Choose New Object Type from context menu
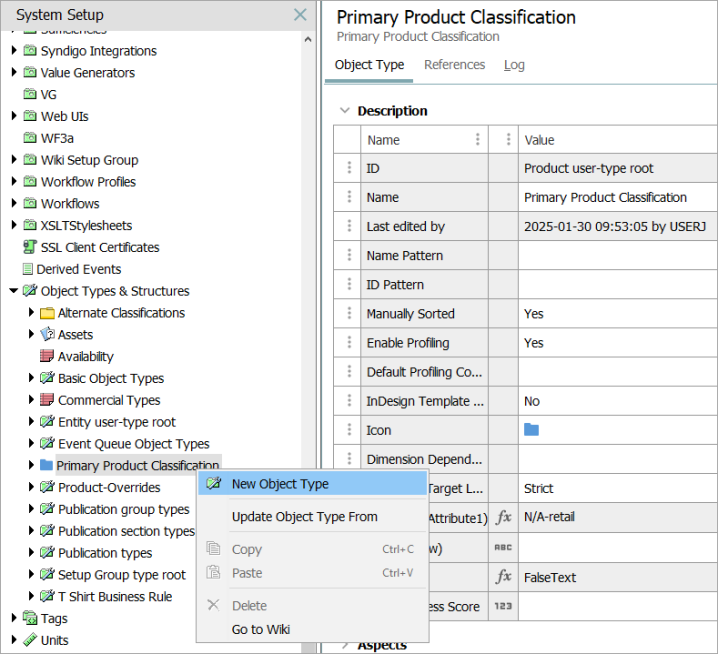Viewport: 718px width, 654px height. pyautogui.click(x=280, y=484)
